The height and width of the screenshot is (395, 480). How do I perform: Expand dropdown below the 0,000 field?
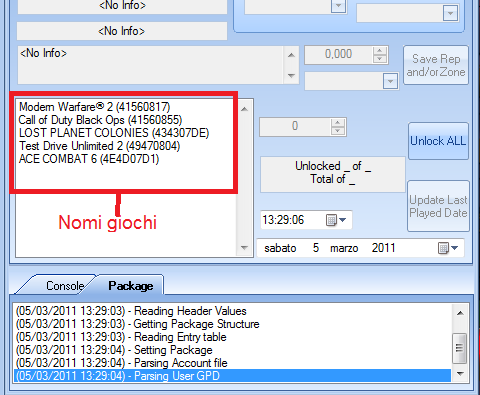tap(390, 81)
